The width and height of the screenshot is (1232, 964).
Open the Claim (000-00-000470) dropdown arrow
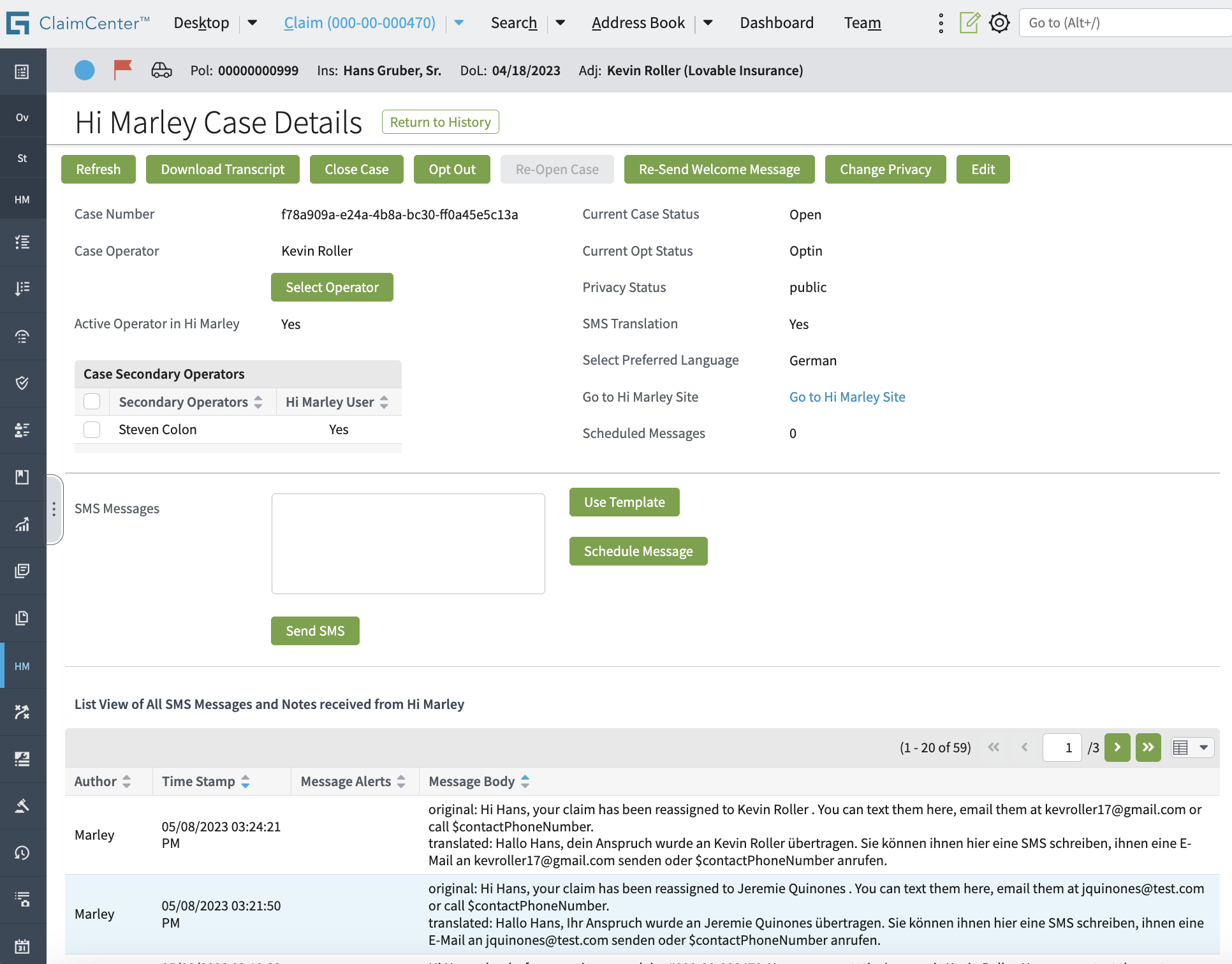point(458,22)
